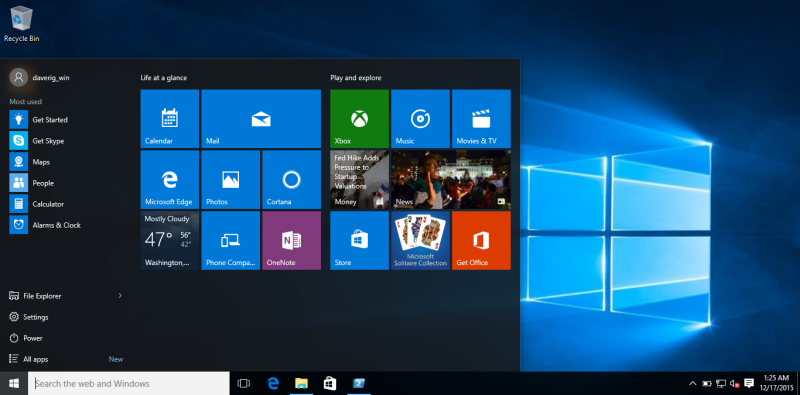The width and height of the screenshot is (800, 395).
Task: Open the Action Center notifications icon
Action: (x=749, y=383)
